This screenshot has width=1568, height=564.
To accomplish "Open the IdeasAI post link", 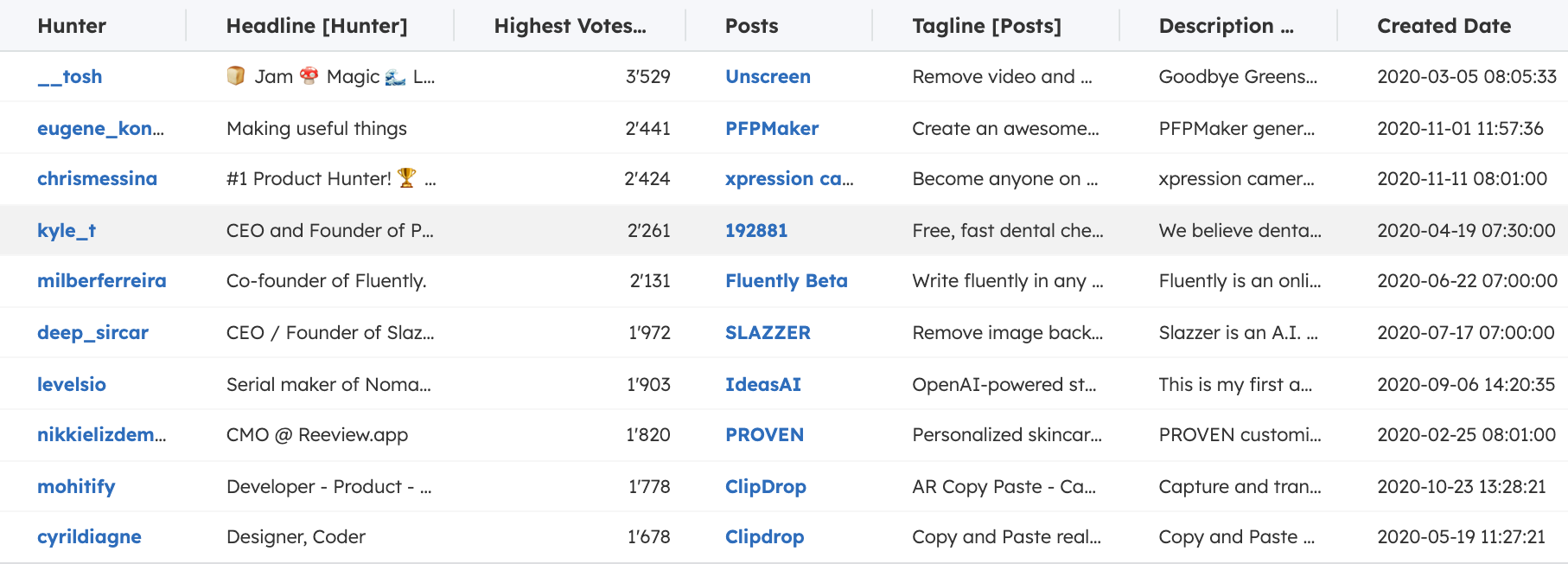I will tap(762, 385).
